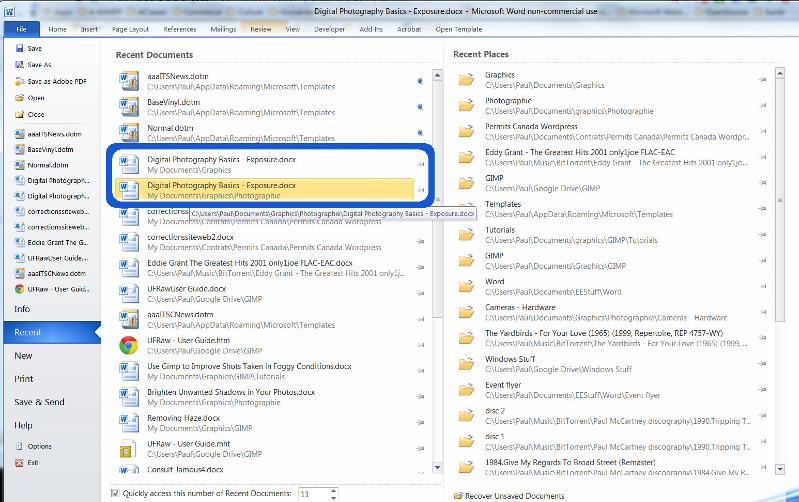The width and height of the screenshot is (799, 502).
Task: Click Chrome icon for UFRaw - User Guid.. in sidebar
Action: click(19, 289)
